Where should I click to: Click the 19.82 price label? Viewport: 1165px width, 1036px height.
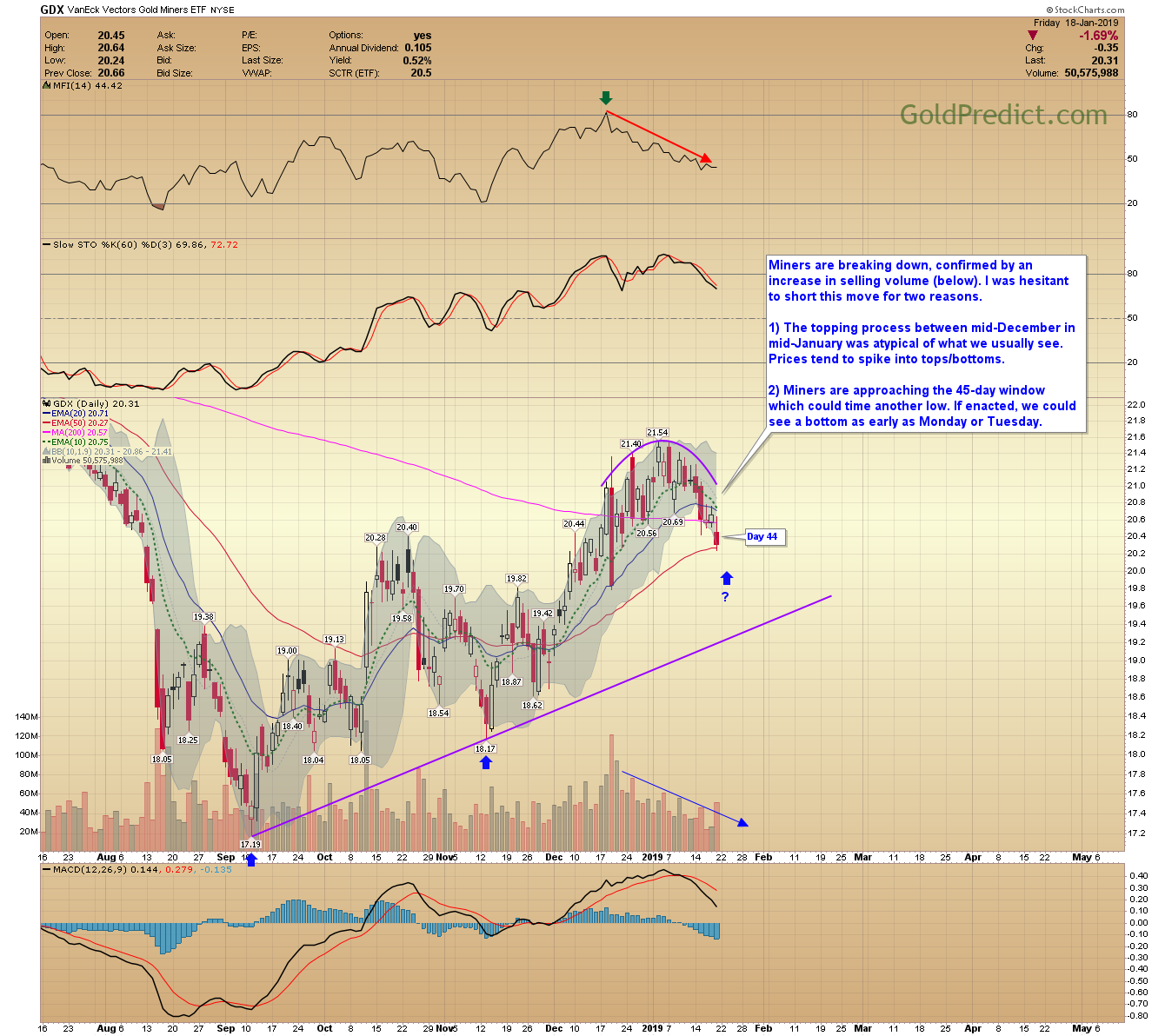(x=516, y=578)
